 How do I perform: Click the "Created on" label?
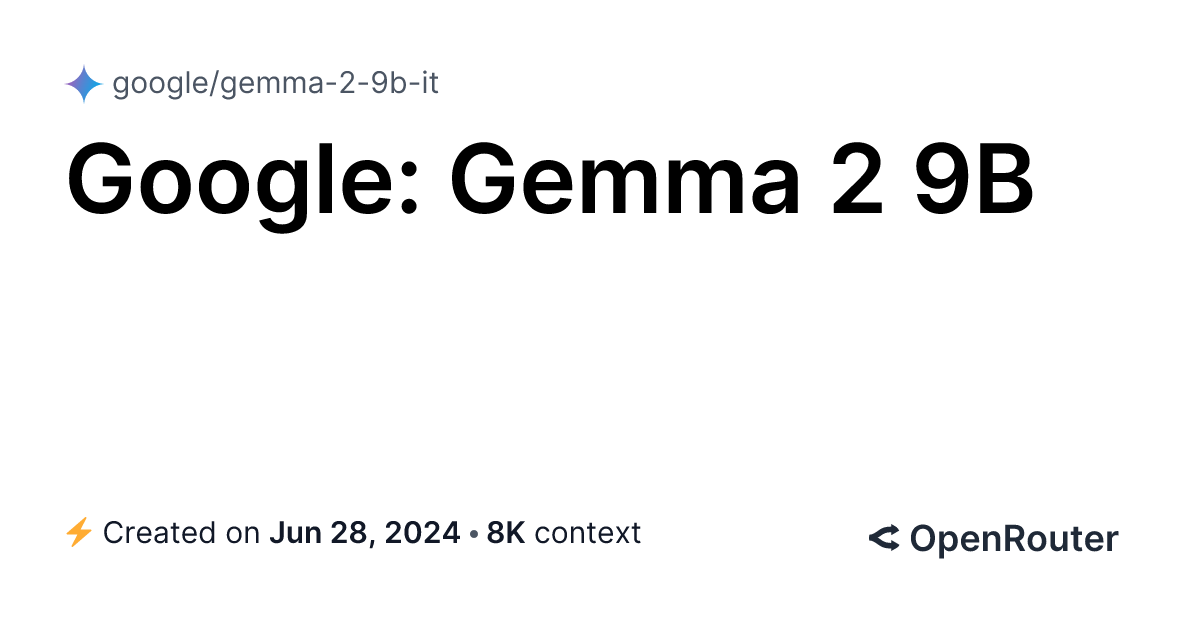(x=181, y=533)
